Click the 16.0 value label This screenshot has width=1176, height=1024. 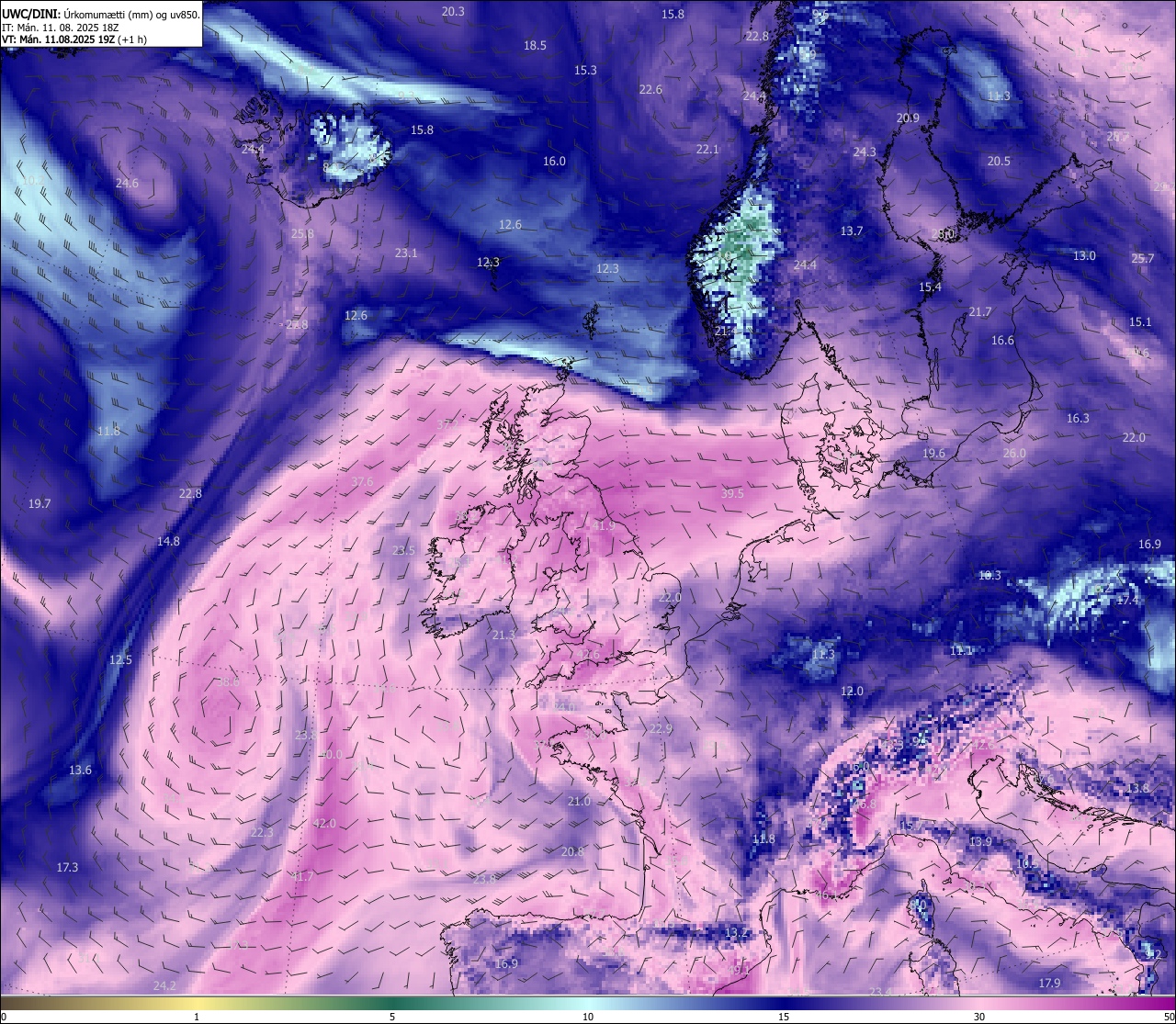tap(554, 162)
